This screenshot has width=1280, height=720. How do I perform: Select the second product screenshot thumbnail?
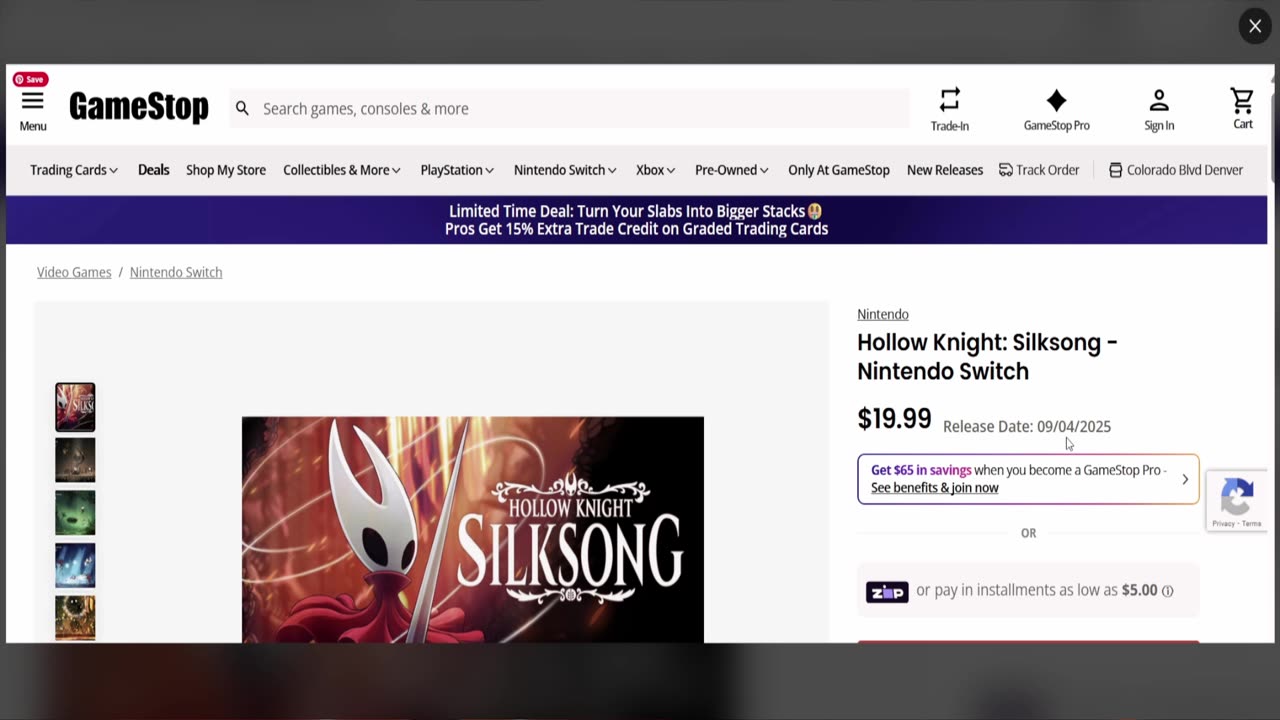pyautogui.click(x=75, y=460)
